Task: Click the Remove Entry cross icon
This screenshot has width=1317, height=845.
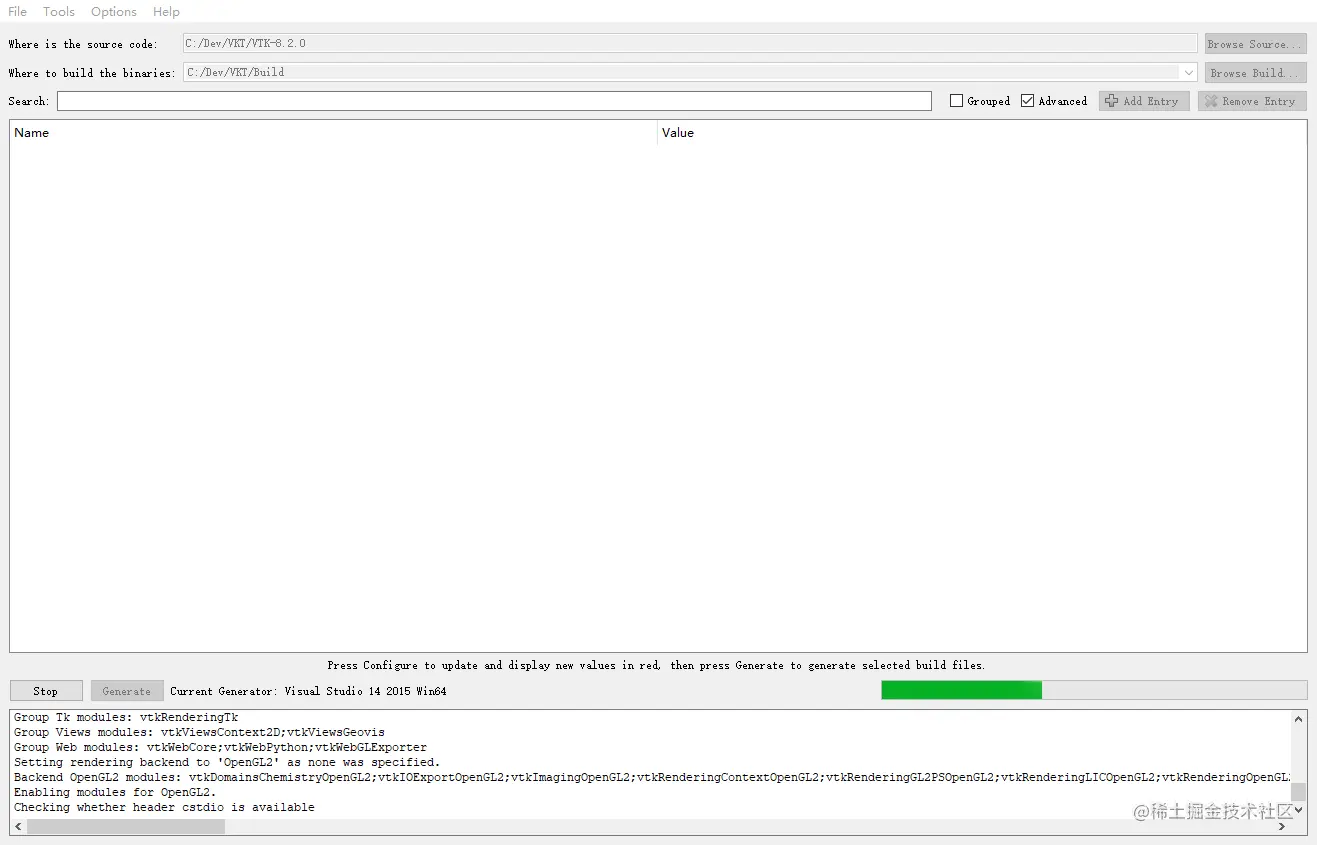Action: point(1211,101)
